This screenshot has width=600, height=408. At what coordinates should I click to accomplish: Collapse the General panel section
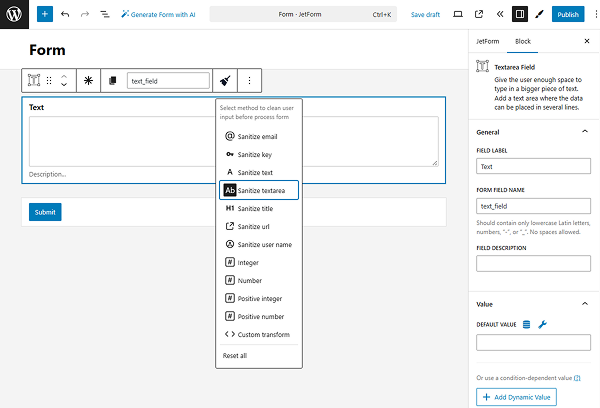point(585,131)
